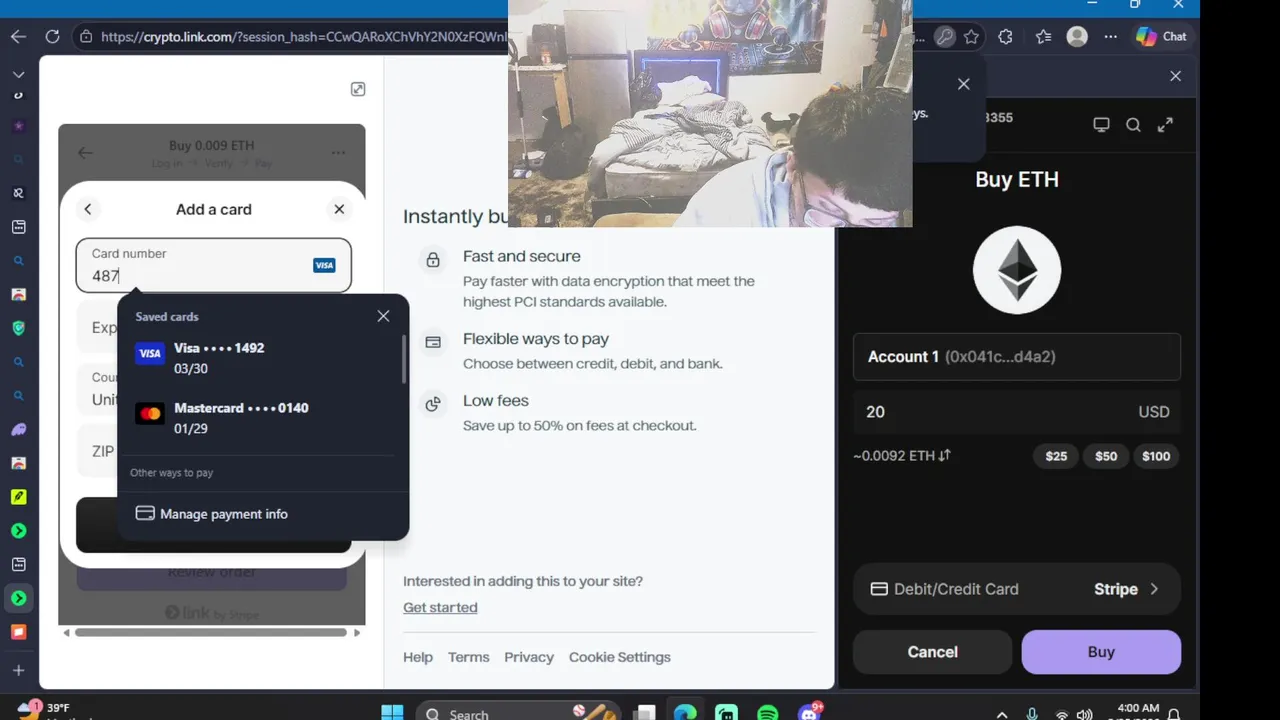Select the $50 quick amount
The width and height of the screenshot is (1280, 720).
click(x=1106, y=456)
